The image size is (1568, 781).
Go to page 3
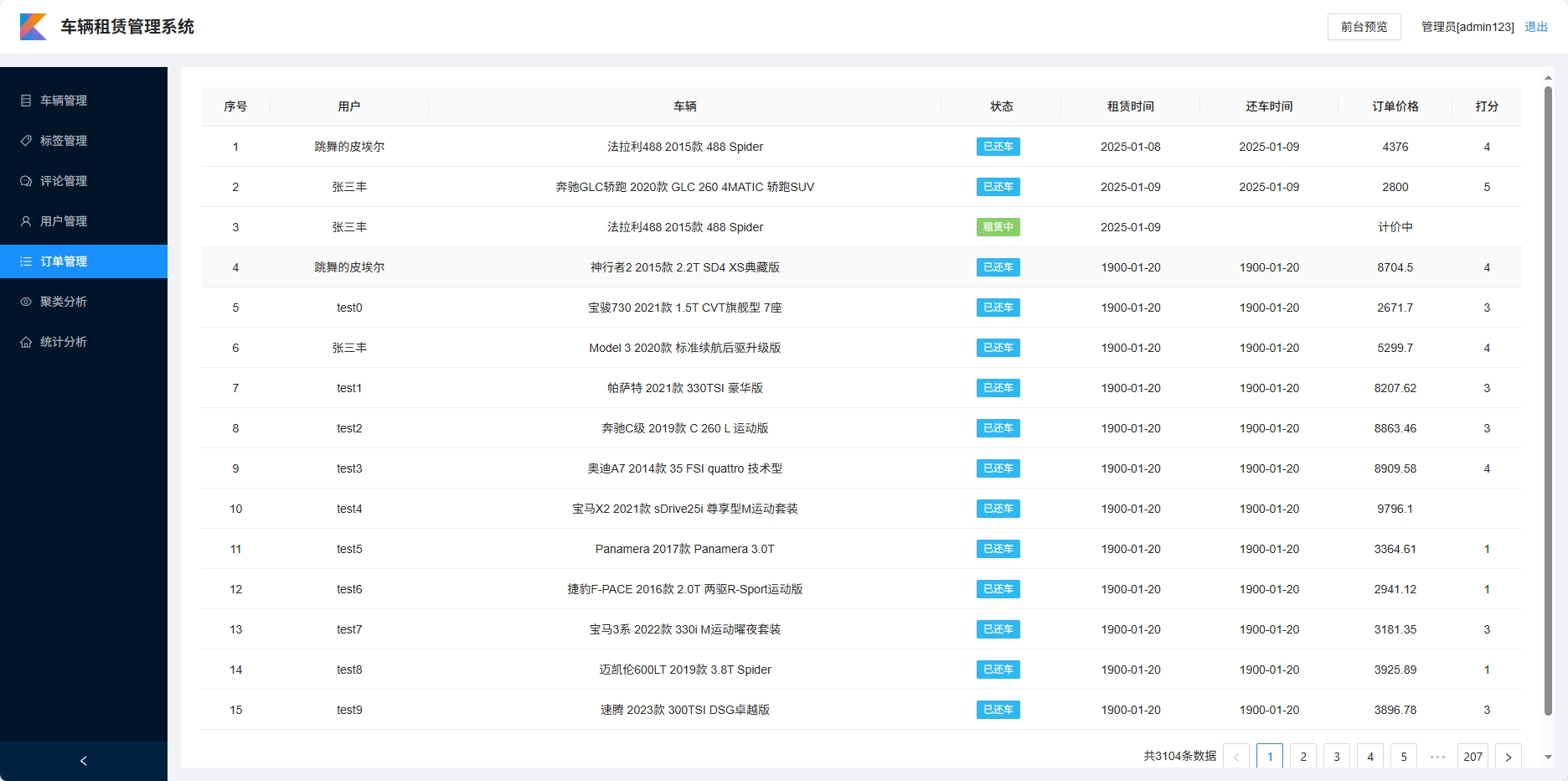(1337, 757)
